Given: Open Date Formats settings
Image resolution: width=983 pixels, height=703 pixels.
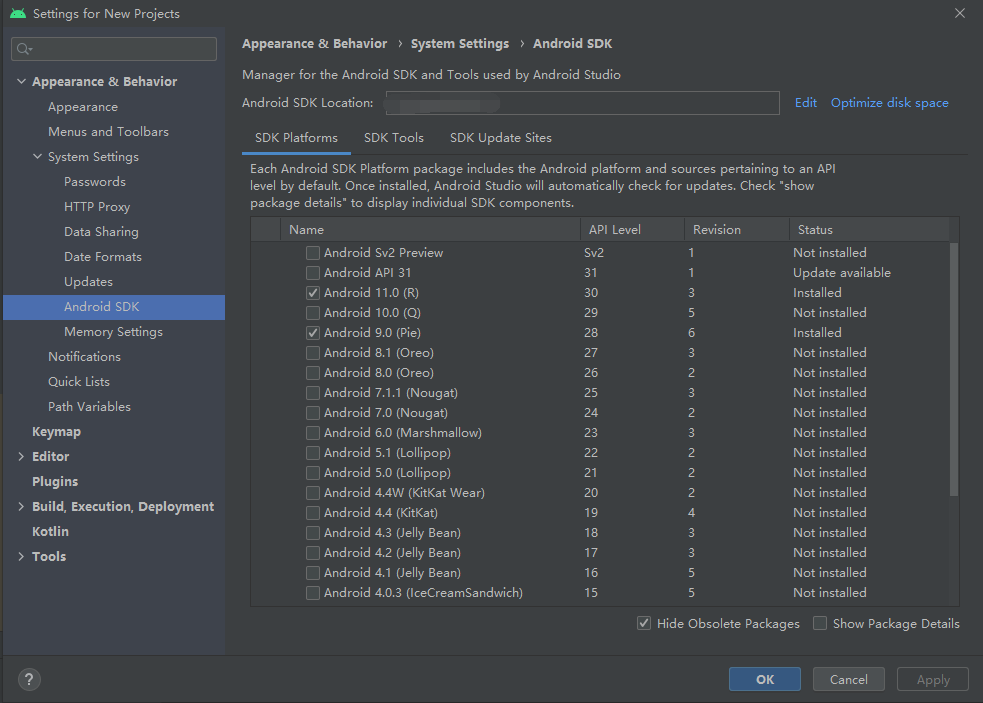Looking at the screenshot, I should coord(103,256).
